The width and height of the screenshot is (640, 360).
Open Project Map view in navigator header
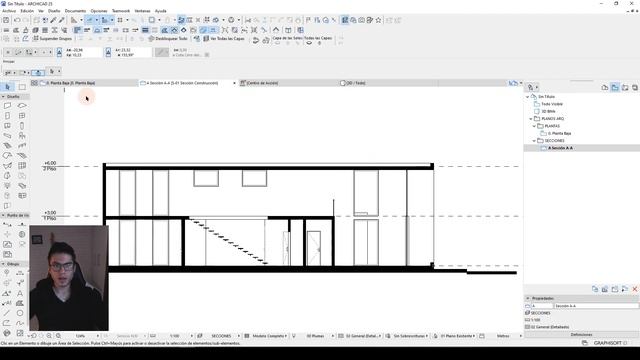[605, 87]
